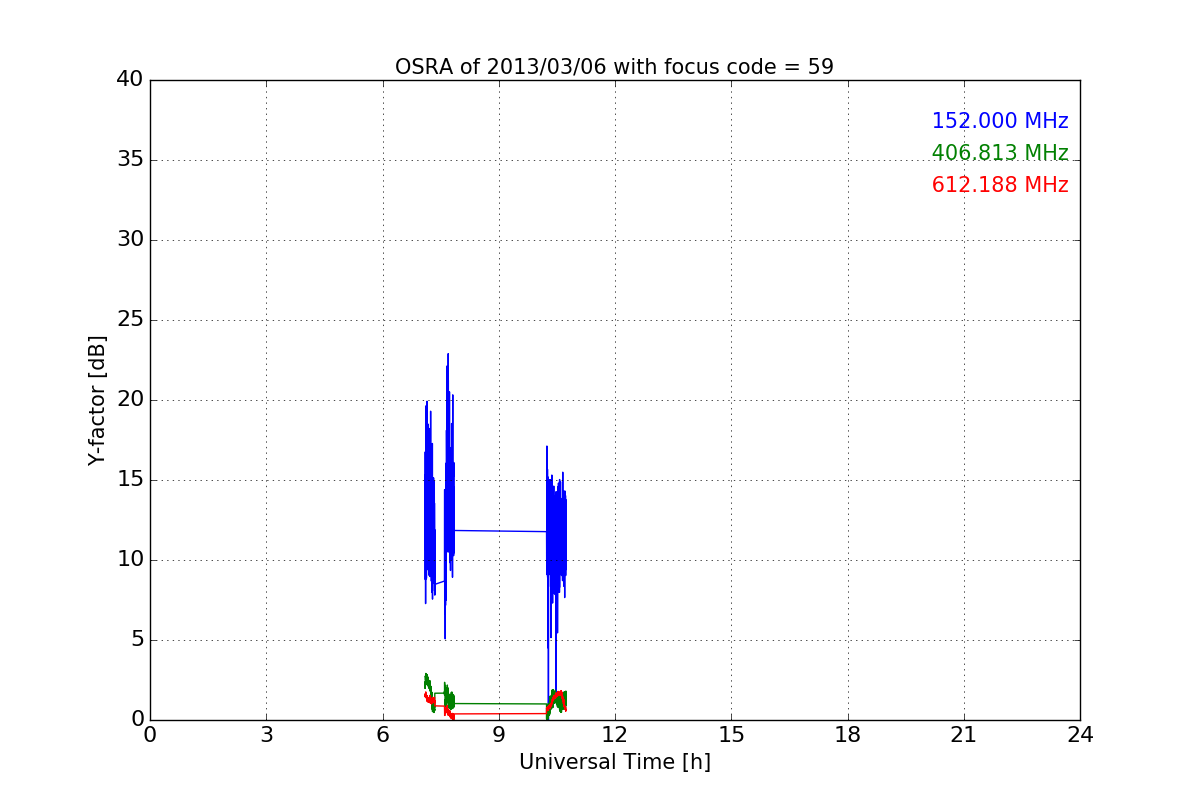Click the y-axis tick label 20
1200x800 pixels.
point(130,400)
